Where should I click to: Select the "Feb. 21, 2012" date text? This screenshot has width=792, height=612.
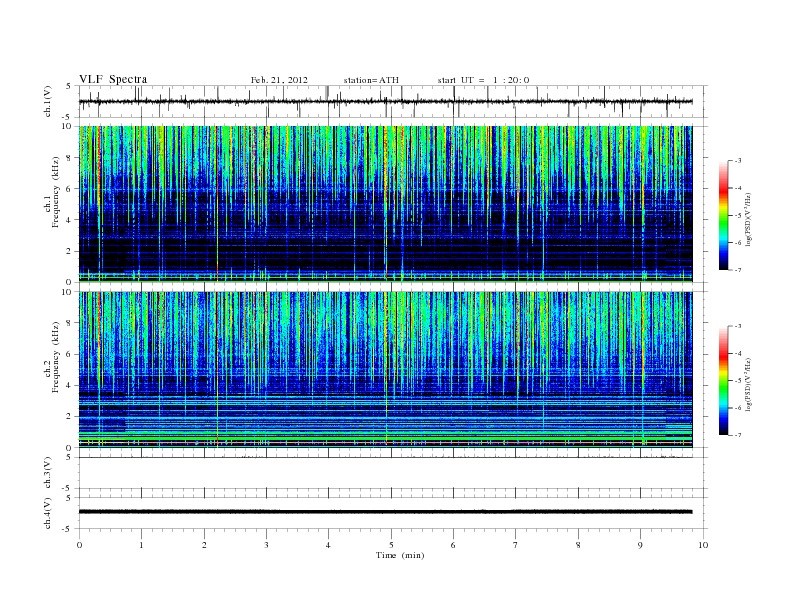(x=279, y=80)
